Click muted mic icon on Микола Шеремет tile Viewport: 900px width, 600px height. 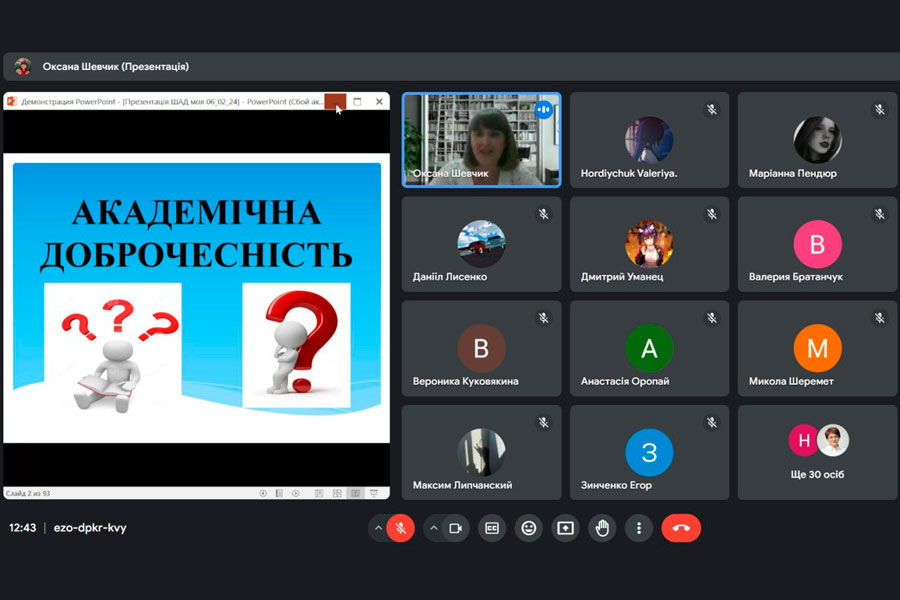[879, 318]
